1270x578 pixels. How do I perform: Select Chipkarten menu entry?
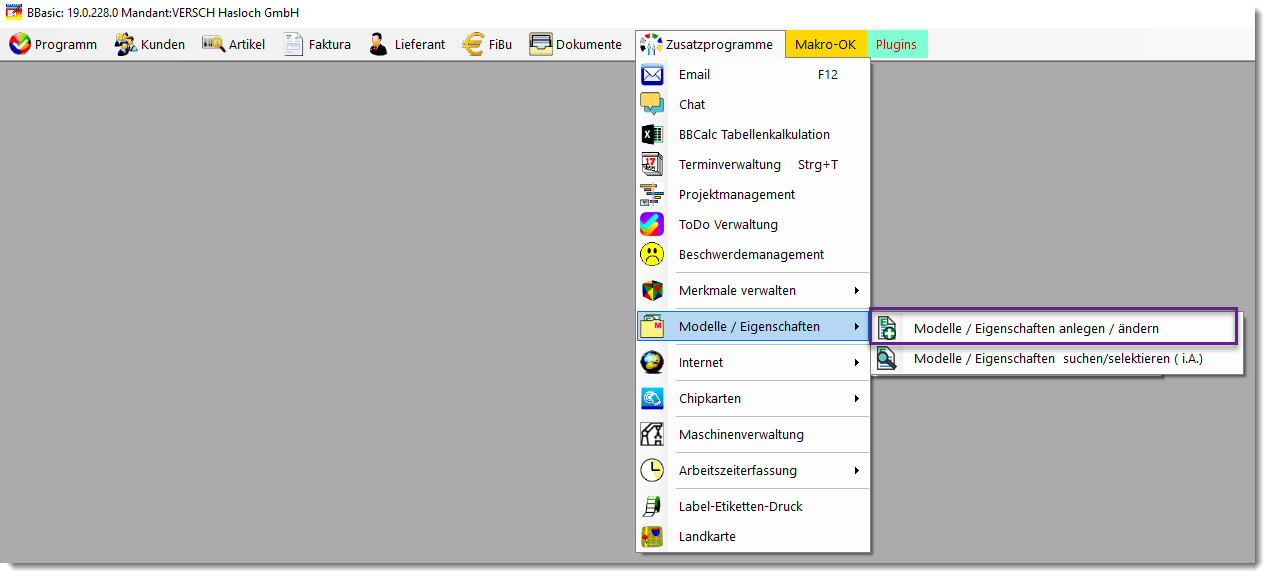pyautogui.click(x=754, y=398)
